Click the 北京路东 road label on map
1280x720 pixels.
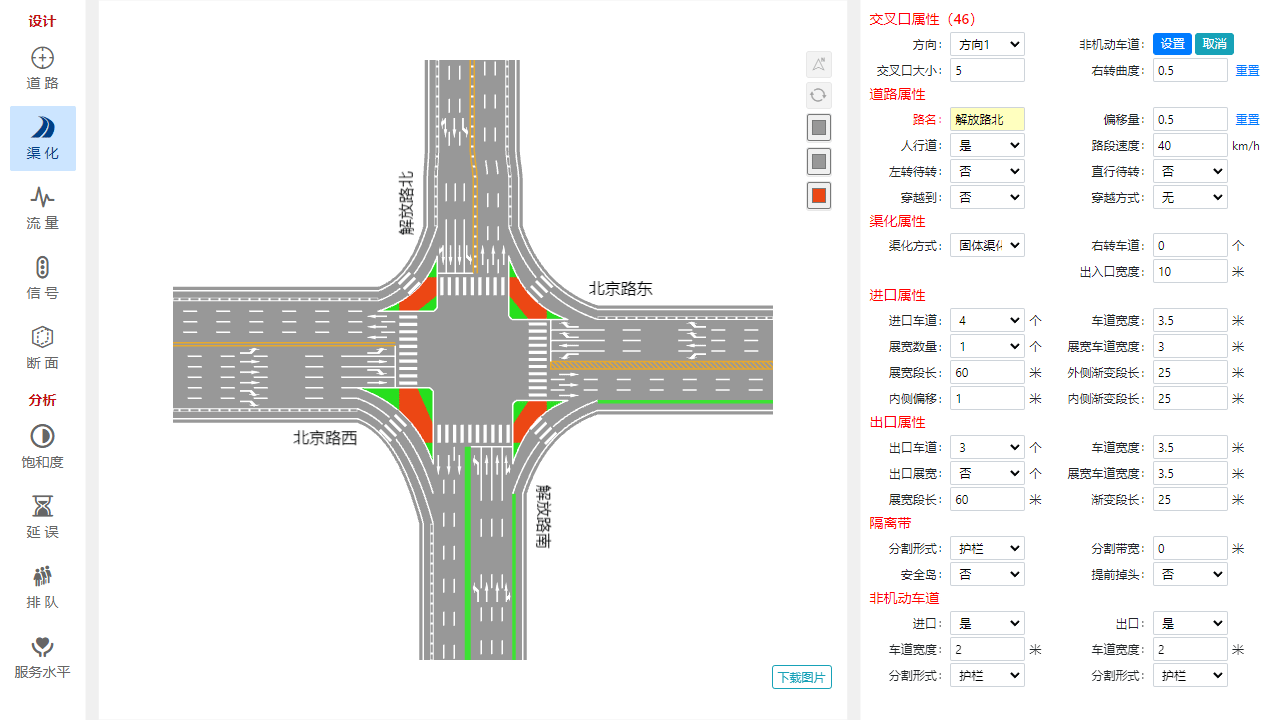point(620,289)
